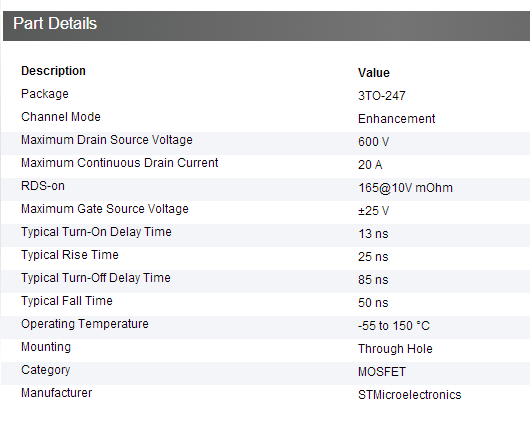Click the Part Details header bar
530x421 pixels.
(x=266, y=26)
